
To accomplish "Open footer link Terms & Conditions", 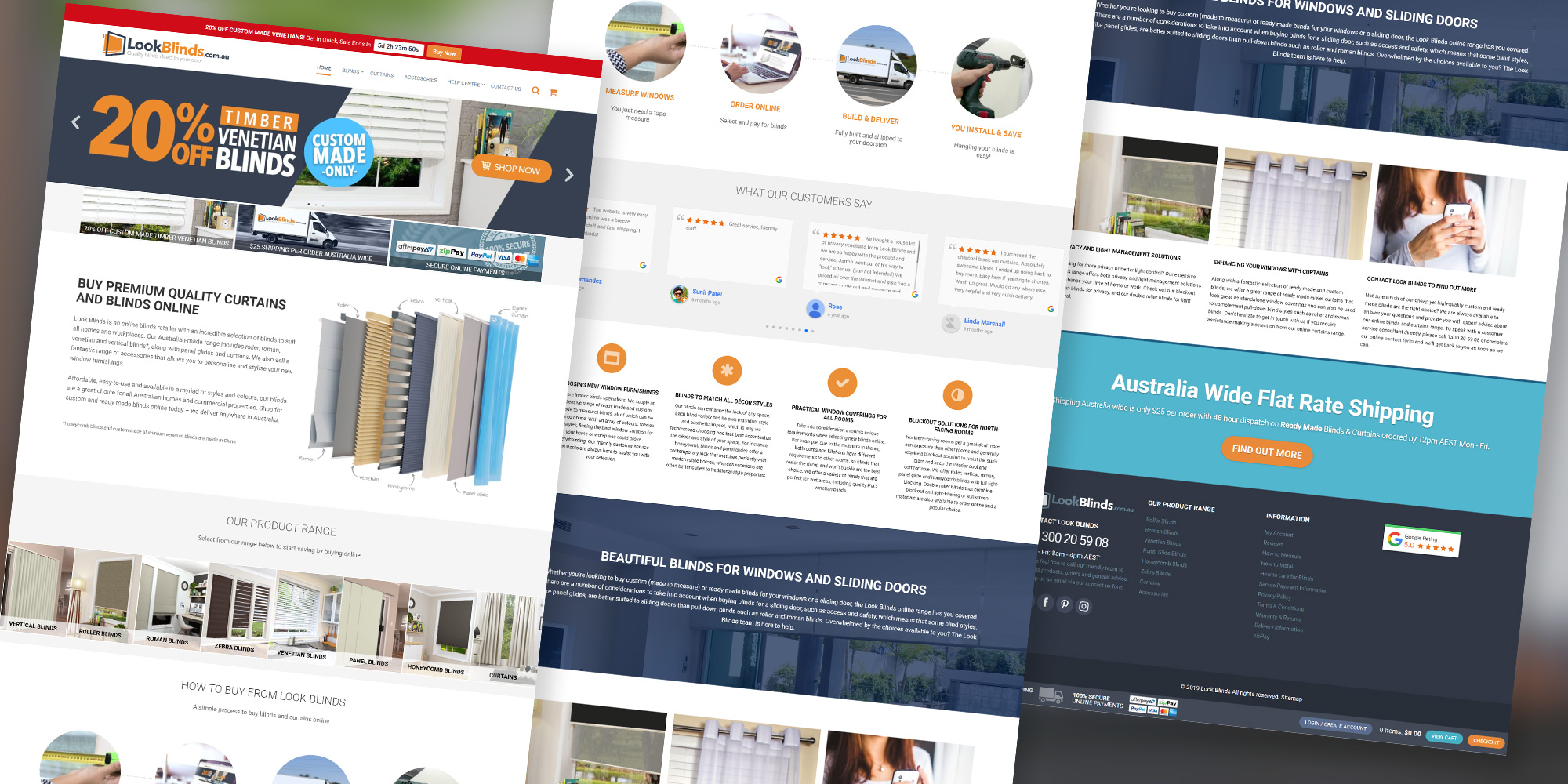I will tap(1279, 607).
